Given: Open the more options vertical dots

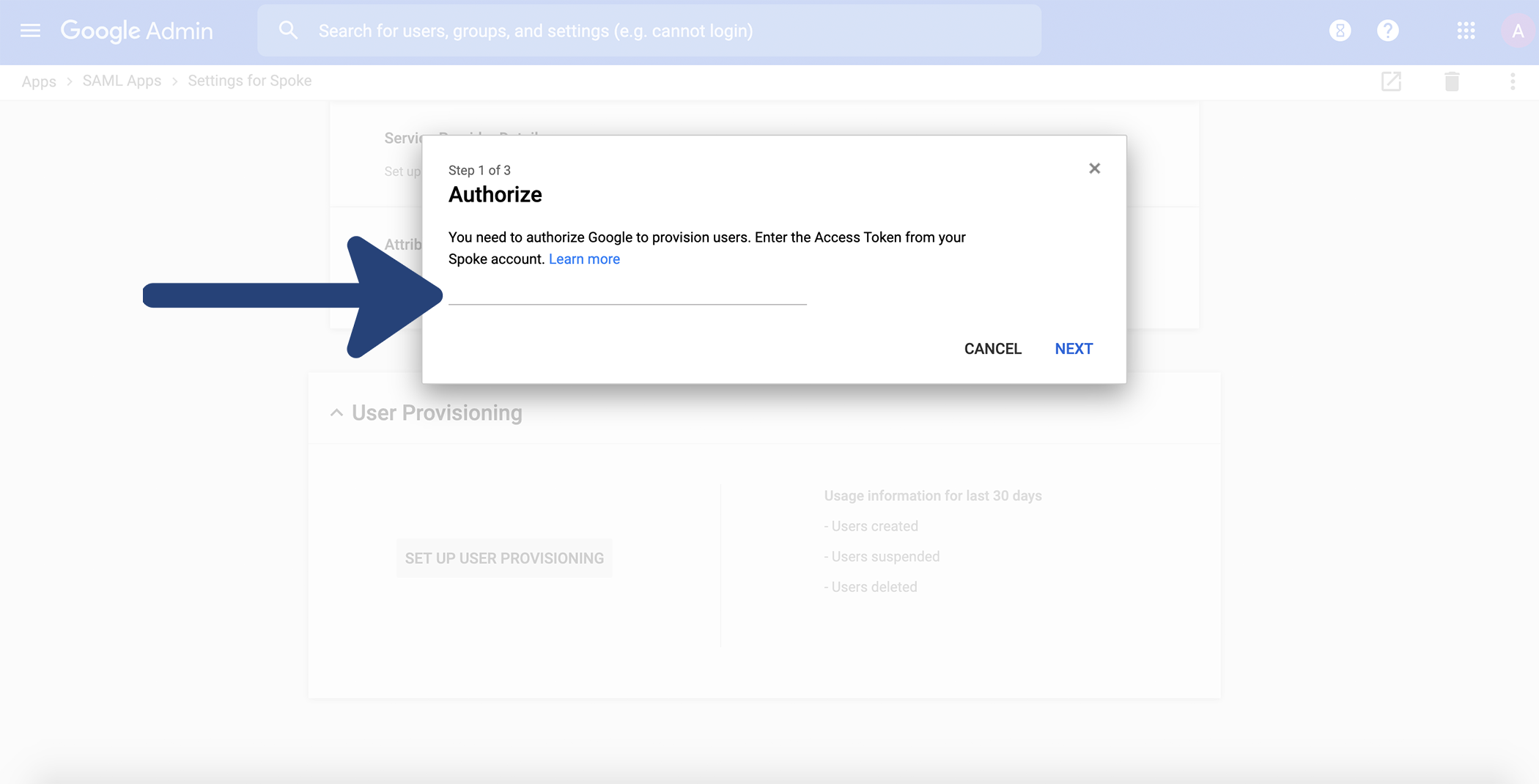Looking at the screenshot, I should [x=1513, y=81].
